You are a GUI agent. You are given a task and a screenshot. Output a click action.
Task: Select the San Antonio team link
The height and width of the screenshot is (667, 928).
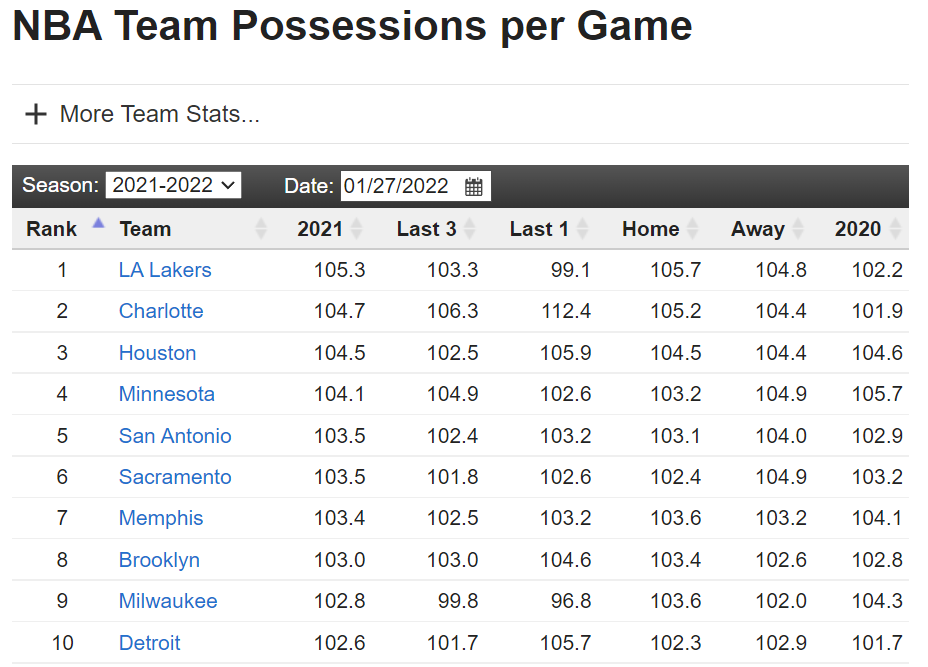point(175,436)
